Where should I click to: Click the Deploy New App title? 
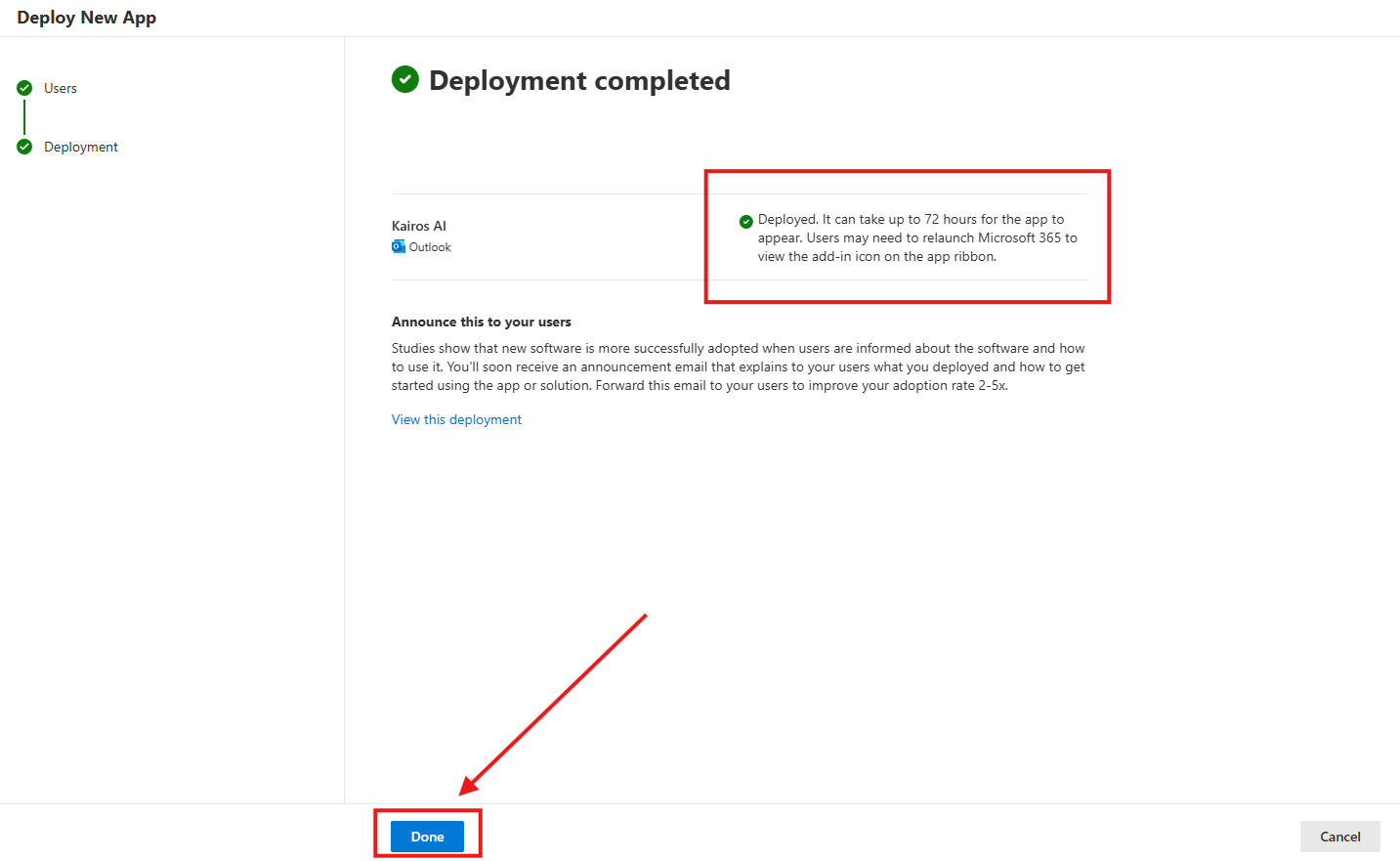tap(87, 18)
